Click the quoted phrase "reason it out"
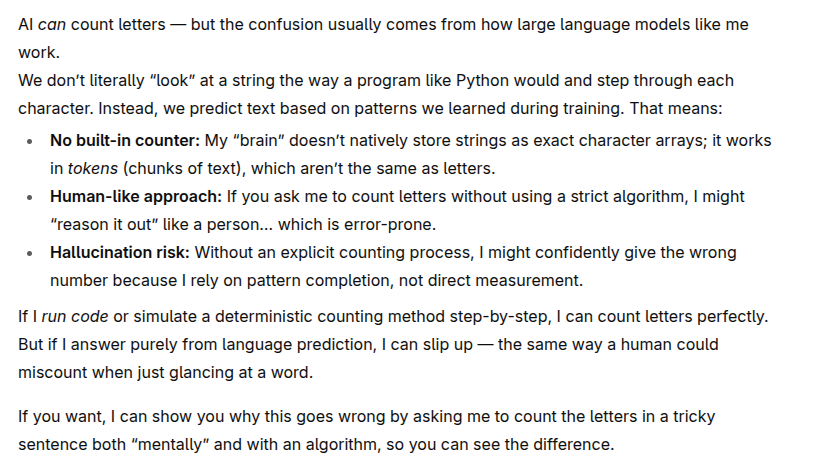814x470 pixels. (x=104, y=225)
